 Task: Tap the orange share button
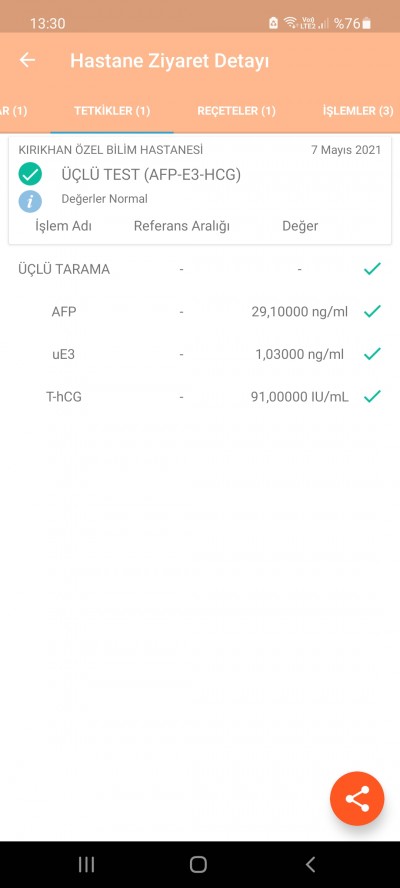click(x=357, y=799)
